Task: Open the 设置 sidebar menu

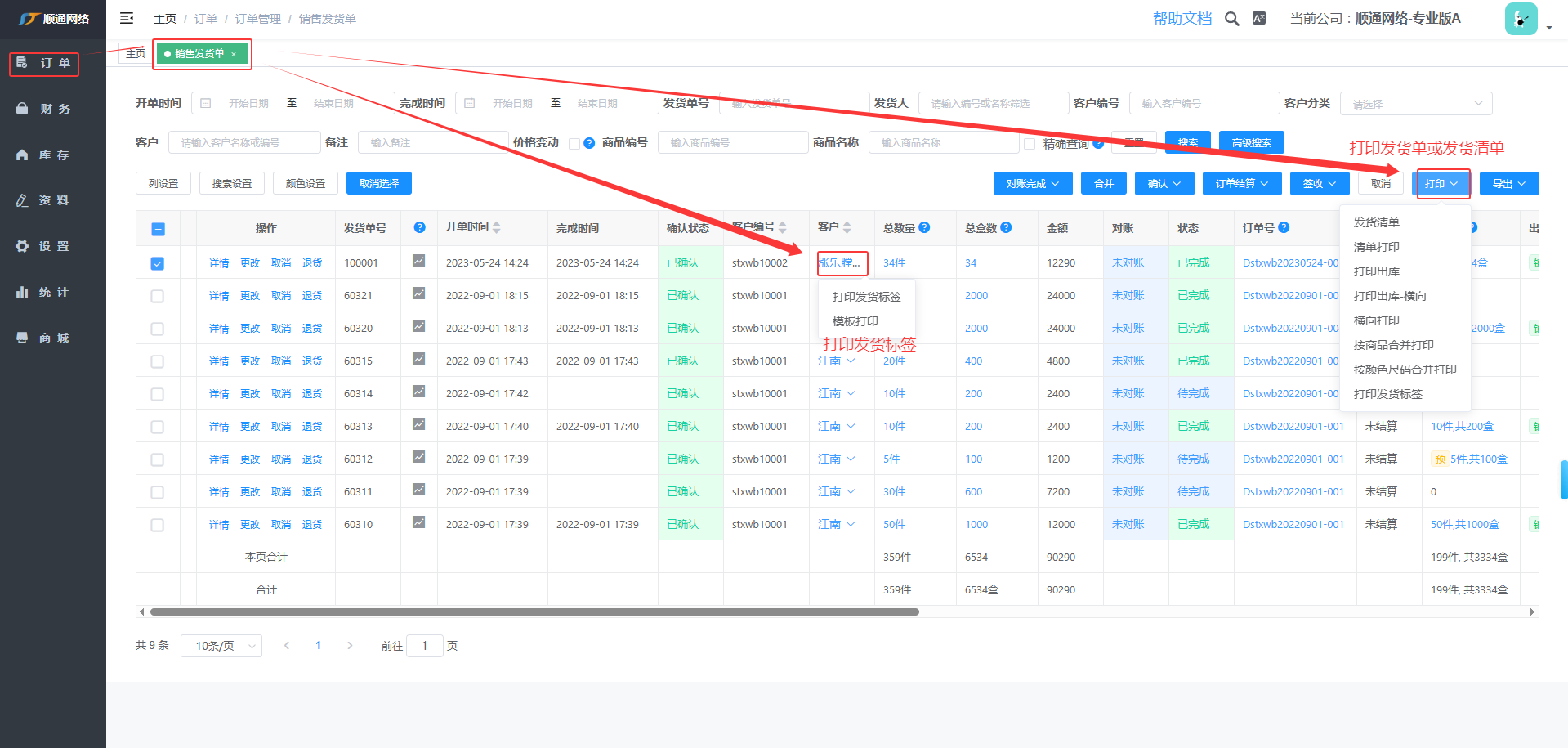Action: pos(44,246)
